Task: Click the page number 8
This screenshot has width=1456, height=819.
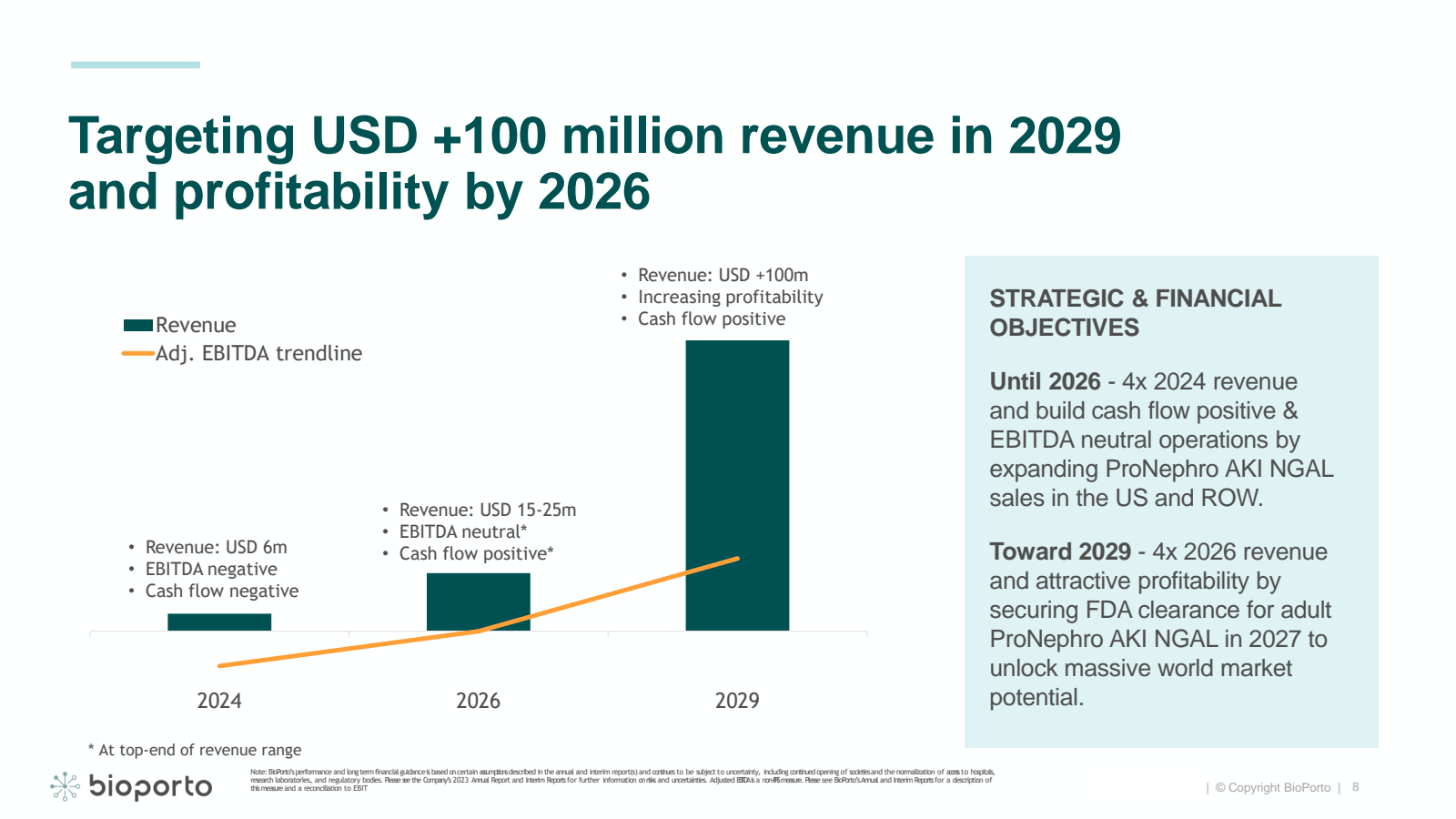Action: [1356, 787]
